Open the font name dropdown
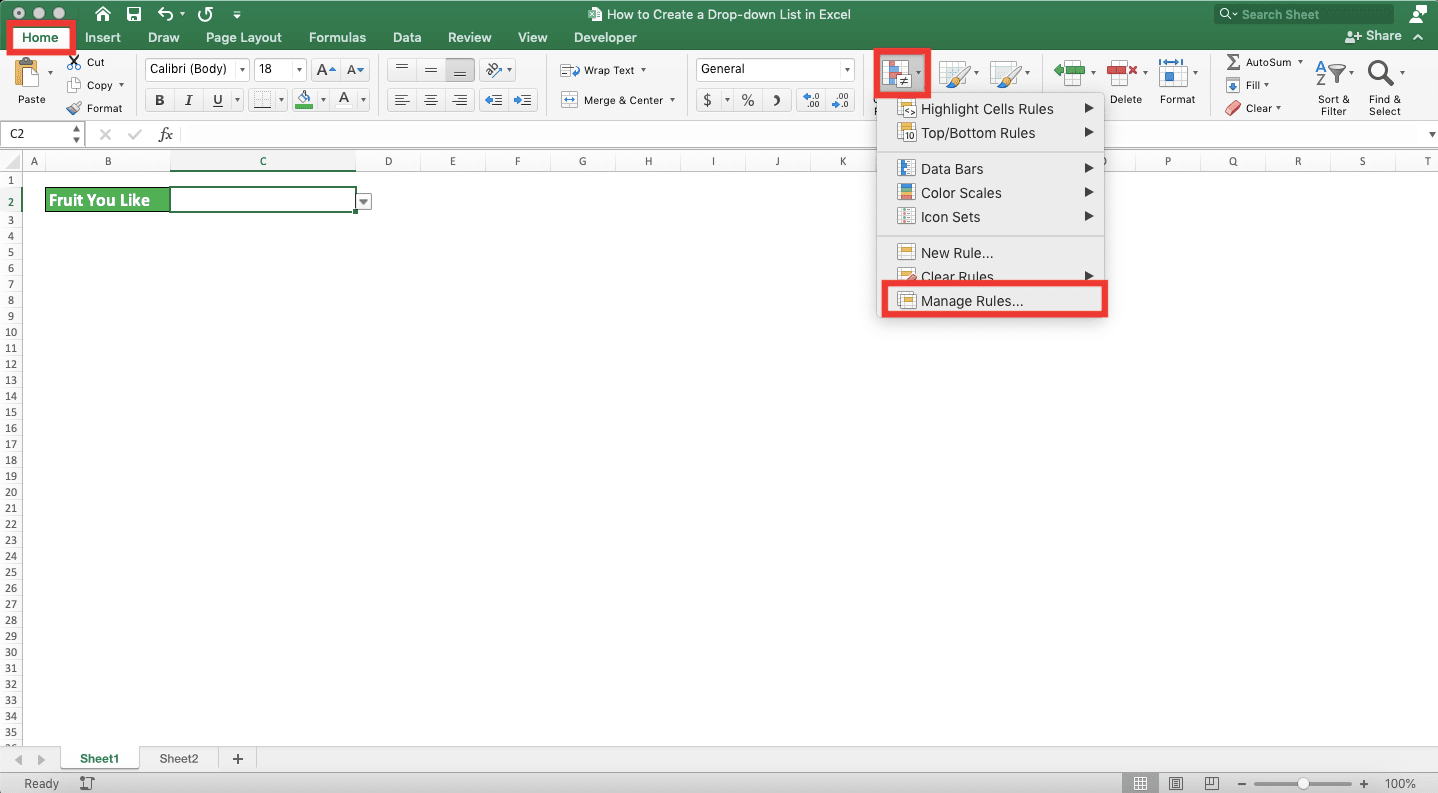This screenshot has width=1438, height=793. coord(240,69)
